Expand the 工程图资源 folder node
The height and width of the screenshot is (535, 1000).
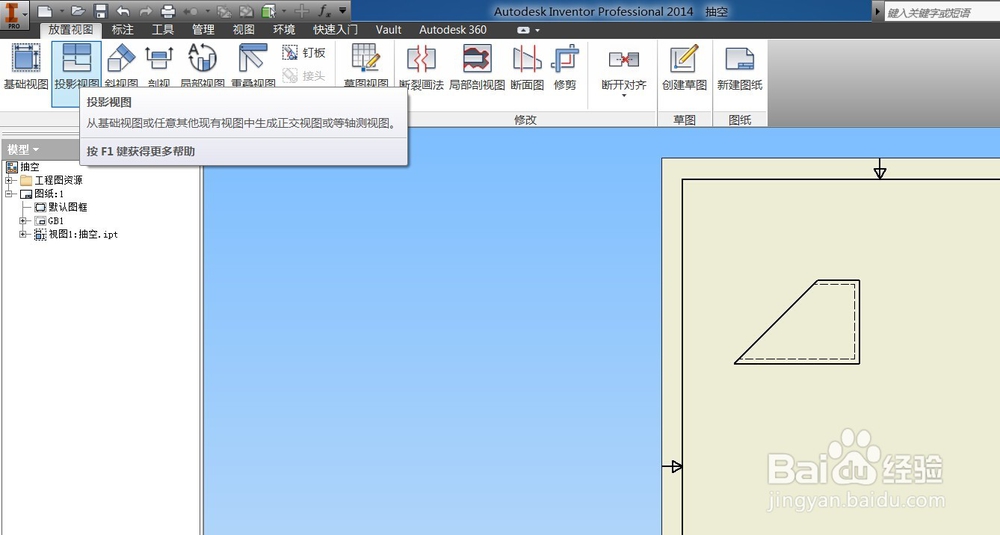tap(10, 180)
